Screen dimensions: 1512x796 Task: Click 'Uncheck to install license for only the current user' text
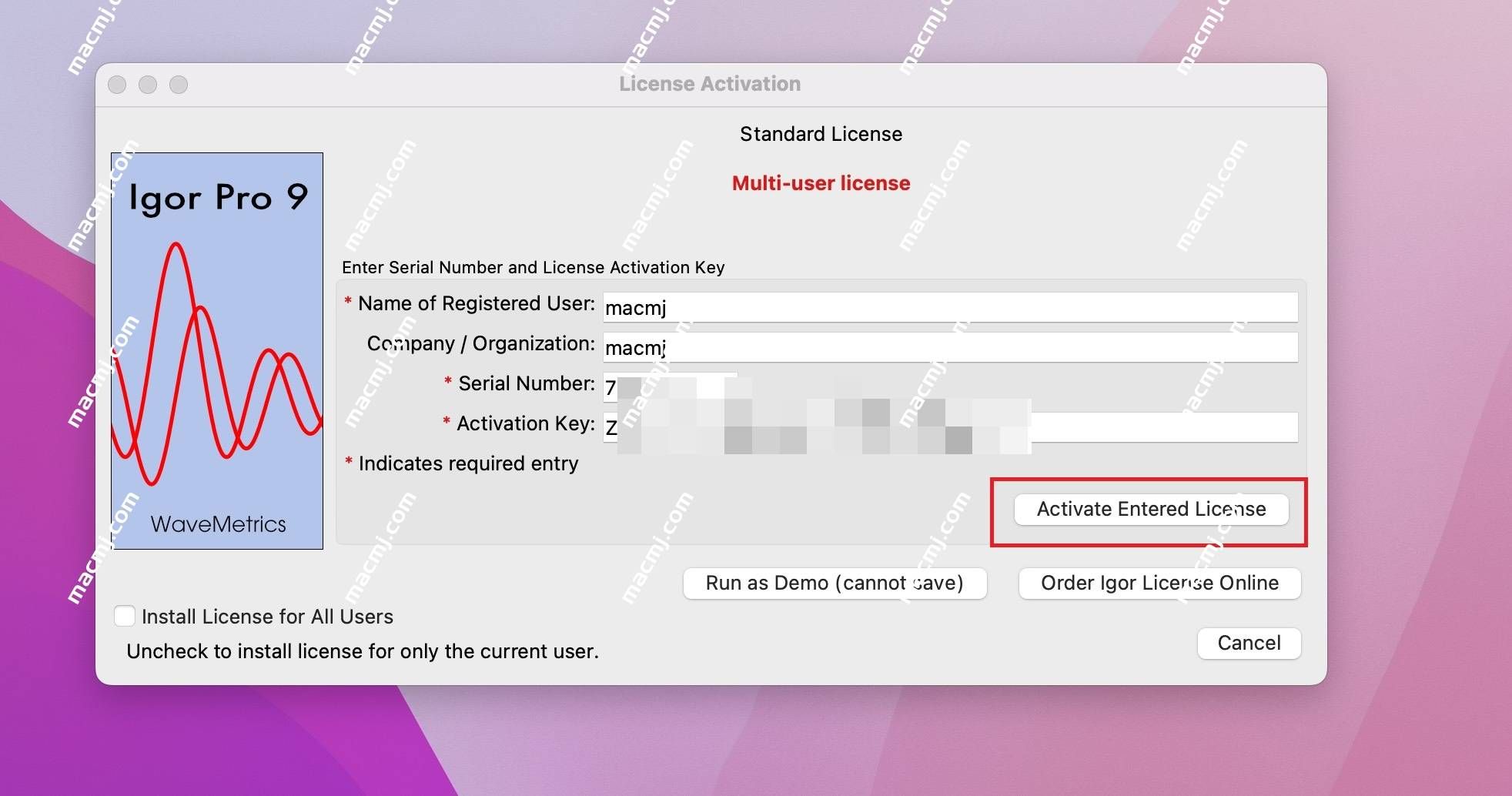(x=363, y=651)
